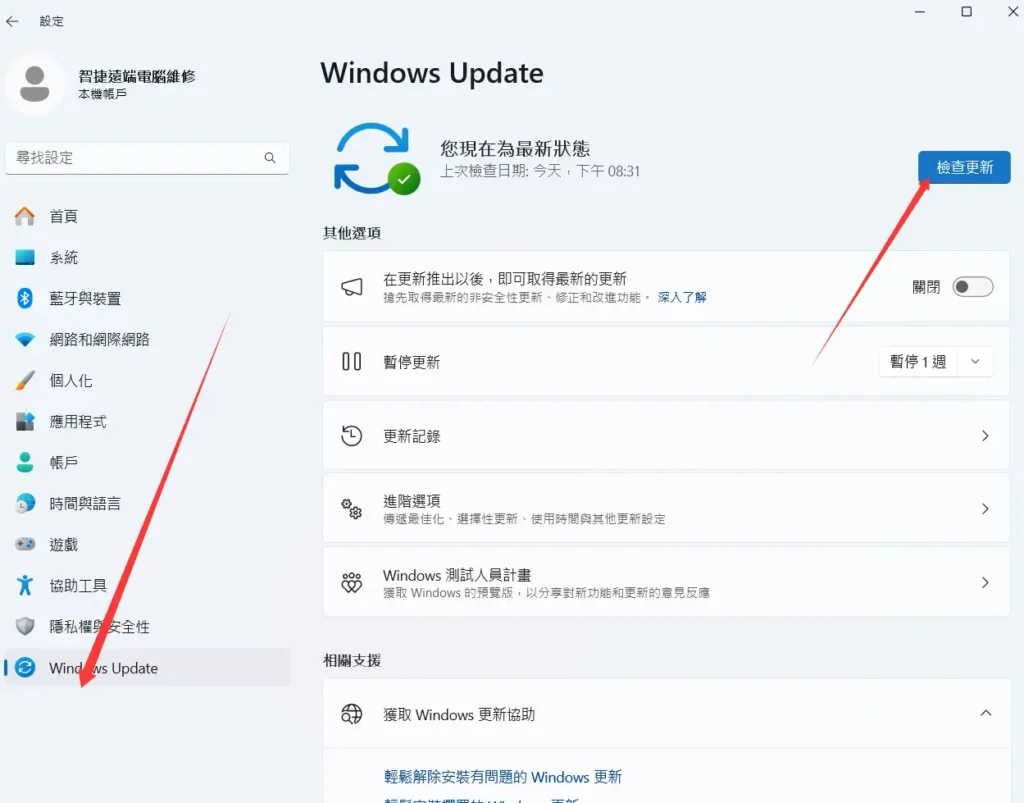
Task: Open 應用程式 settings page
Action: [x=147, y=422]
